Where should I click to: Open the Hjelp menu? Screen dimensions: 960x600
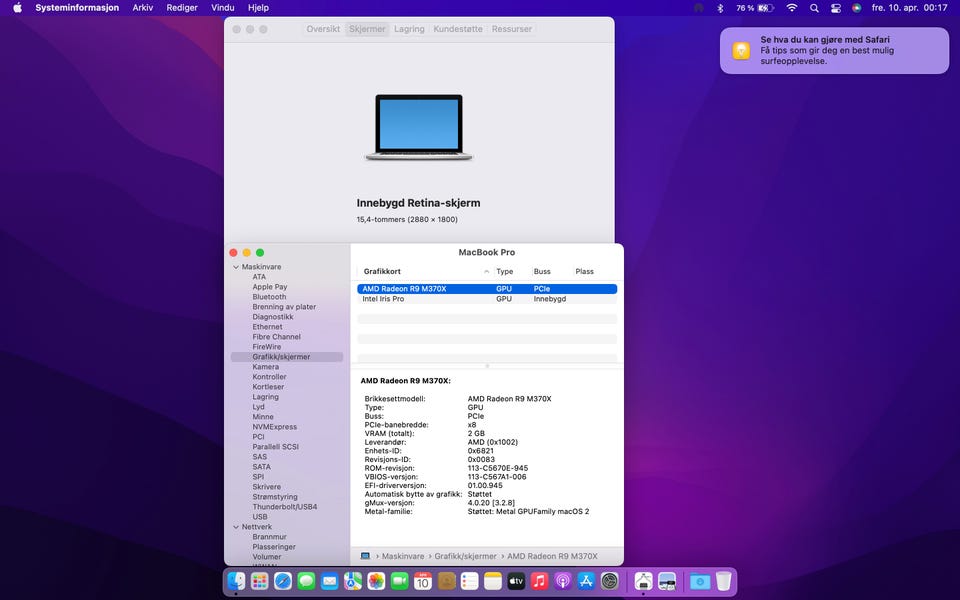point(258,8)
